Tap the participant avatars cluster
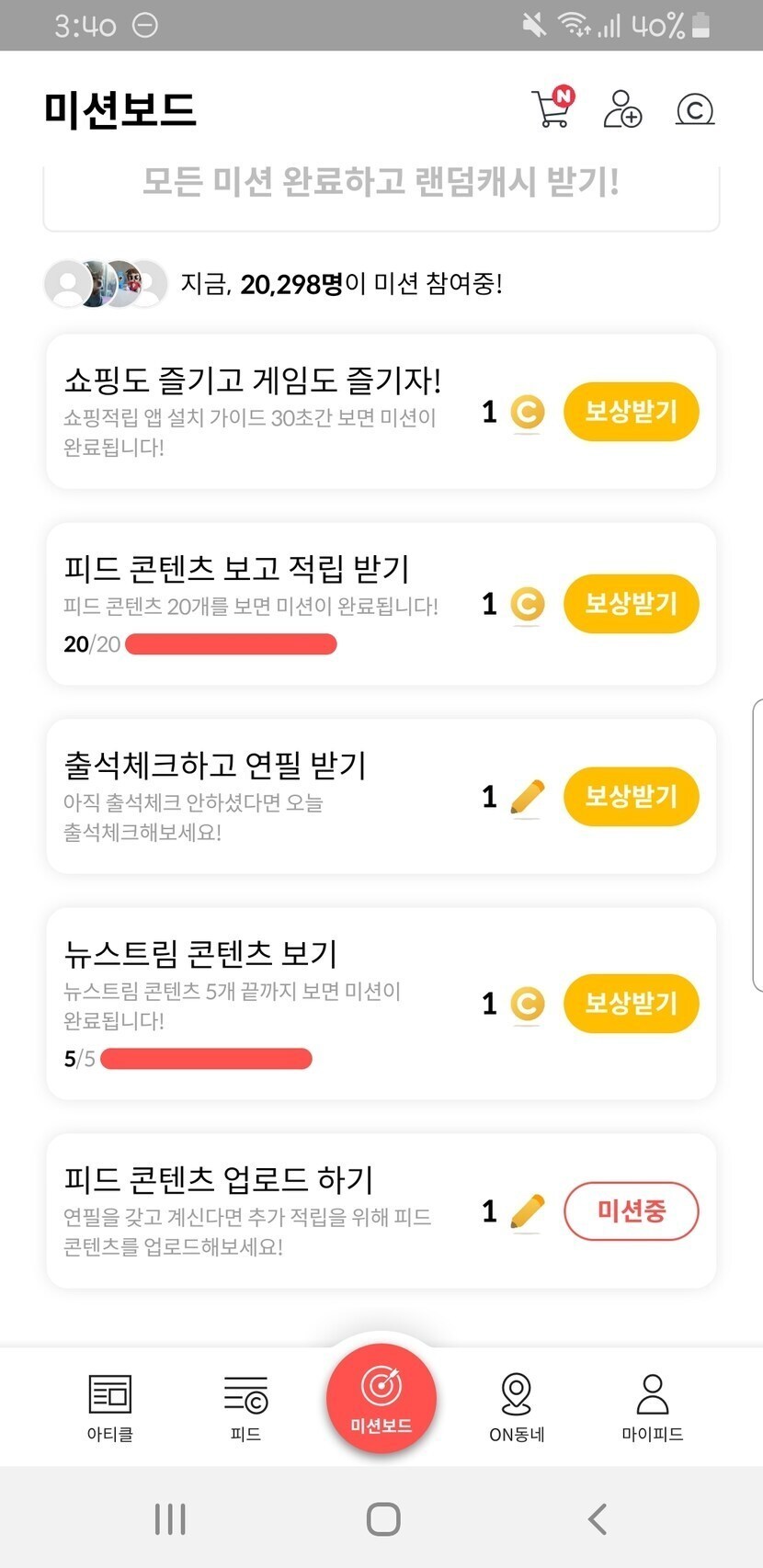Screen dimensions: 763x1568 tap(106, 283)
